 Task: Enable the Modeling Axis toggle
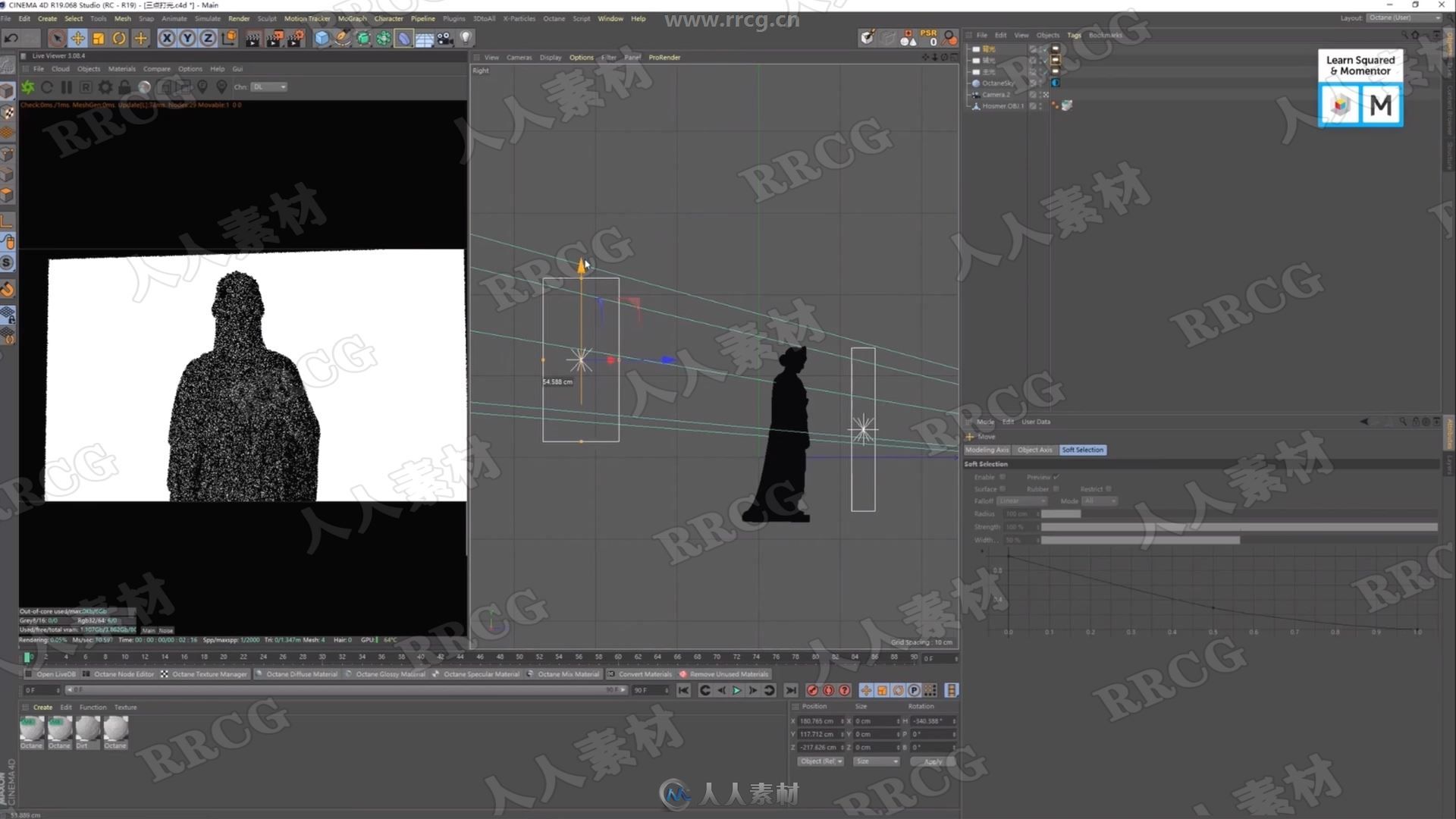[988, 449]
